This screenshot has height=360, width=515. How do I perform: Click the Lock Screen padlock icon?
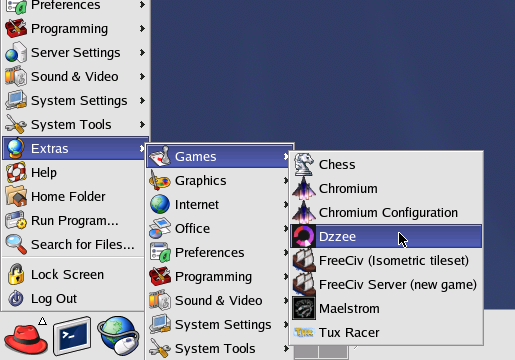pyautogui.click(x=16, y=274)
